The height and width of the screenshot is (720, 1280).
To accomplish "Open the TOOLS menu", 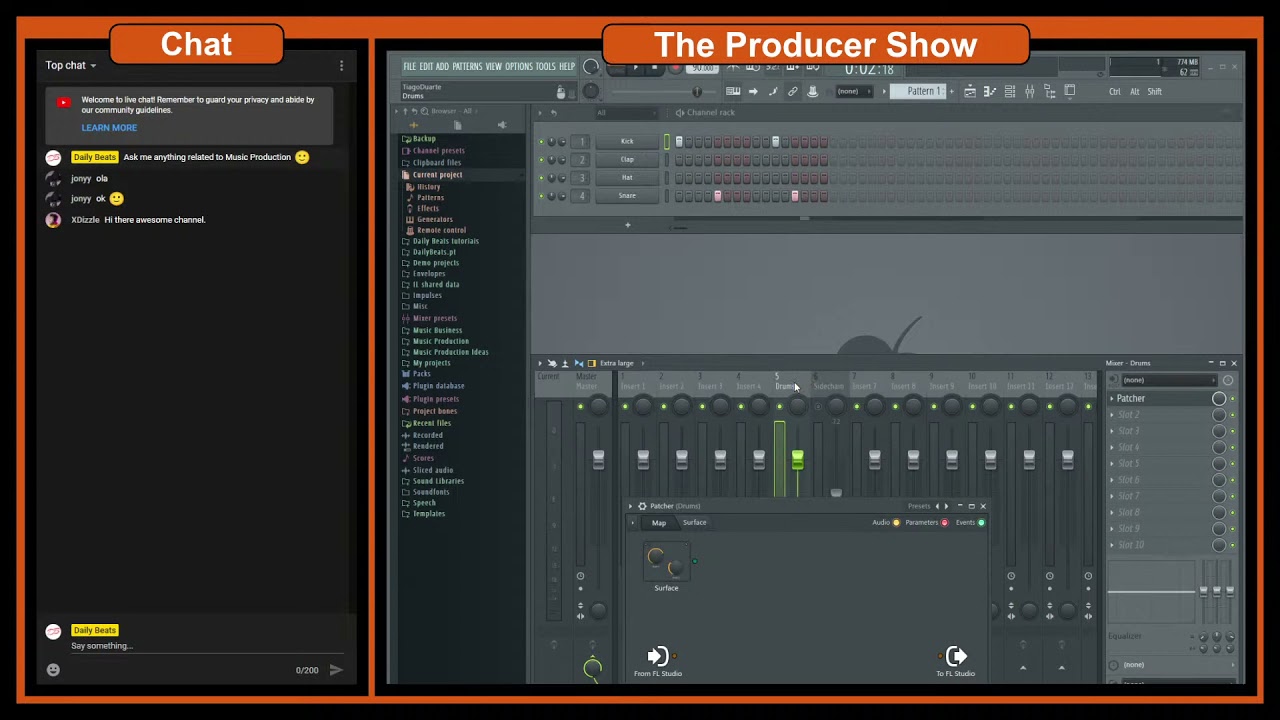I will click(545, 67).
